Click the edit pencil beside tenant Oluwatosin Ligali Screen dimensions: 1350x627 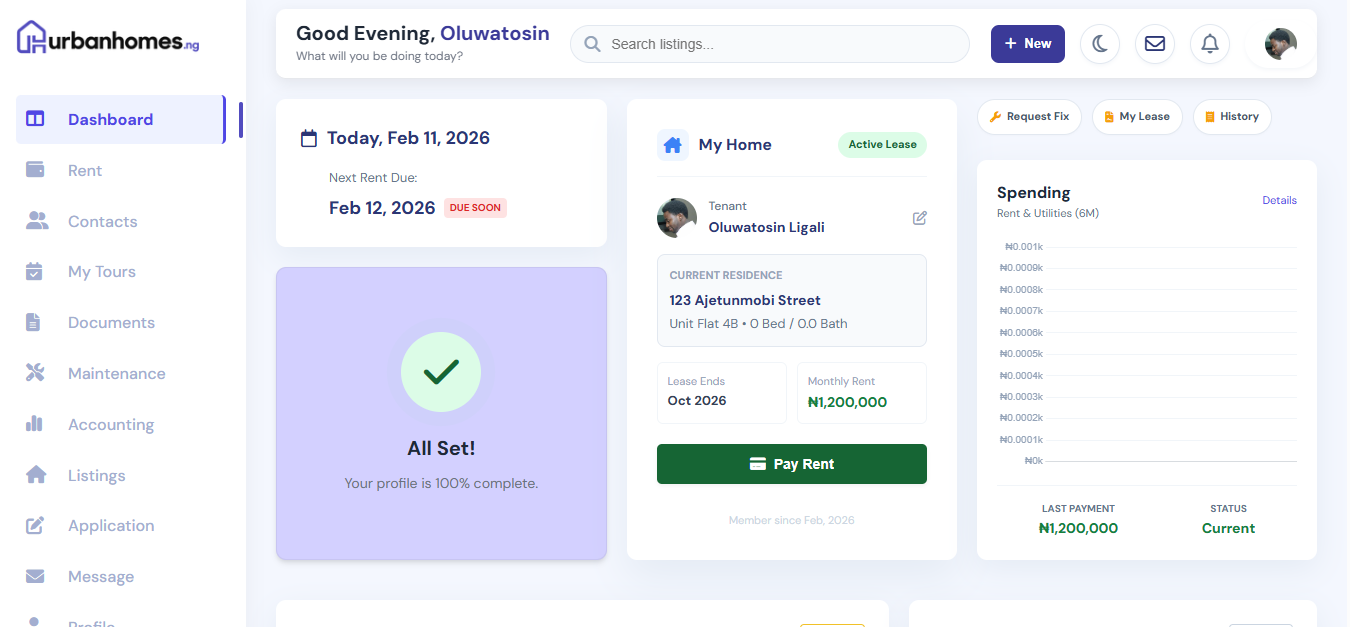pyautogui.click(x=919, y=217)
